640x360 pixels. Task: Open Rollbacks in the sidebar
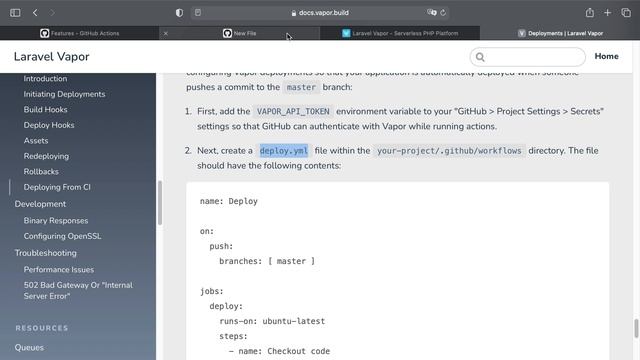[x=41, y=171]
